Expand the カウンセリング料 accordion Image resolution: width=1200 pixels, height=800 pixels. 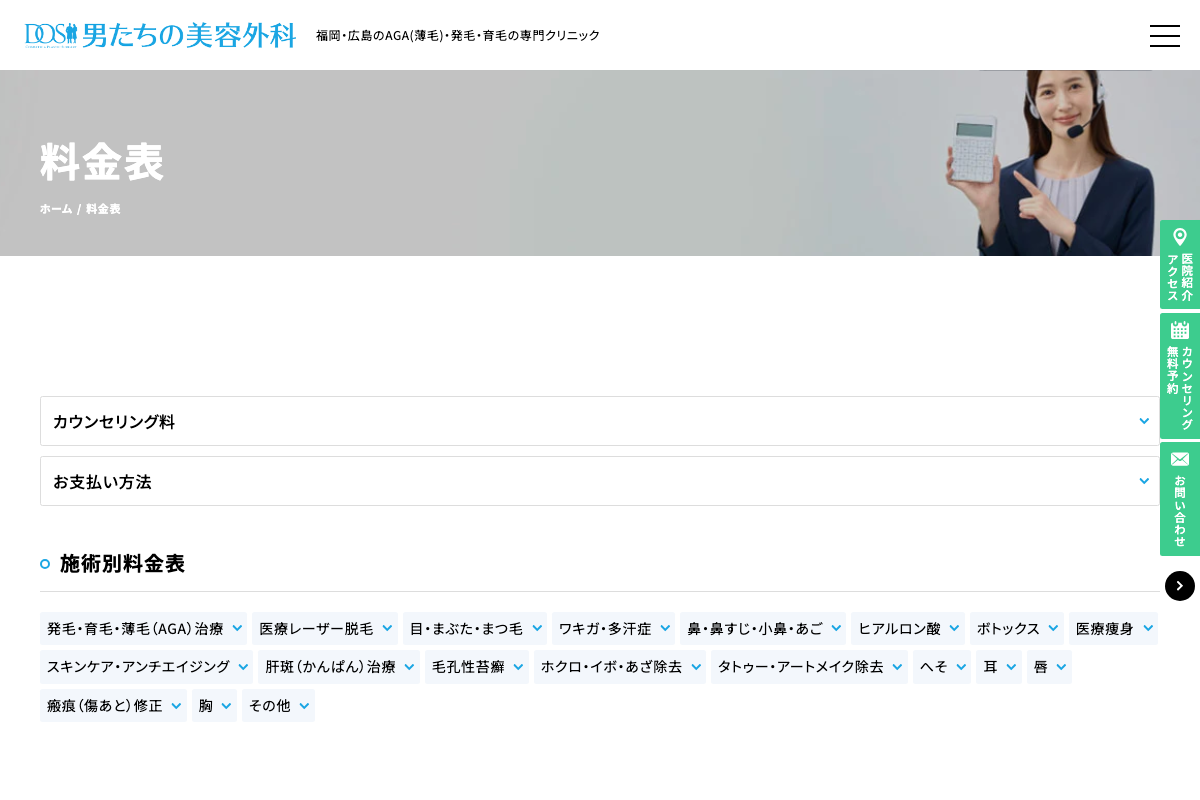(600, 421)
